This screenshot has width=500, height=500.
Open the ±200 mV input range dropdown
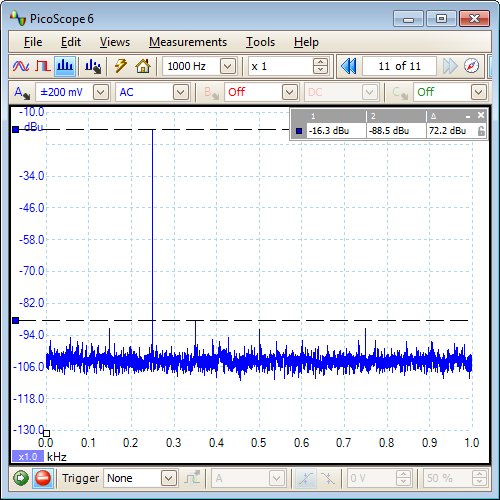[101, 92]
